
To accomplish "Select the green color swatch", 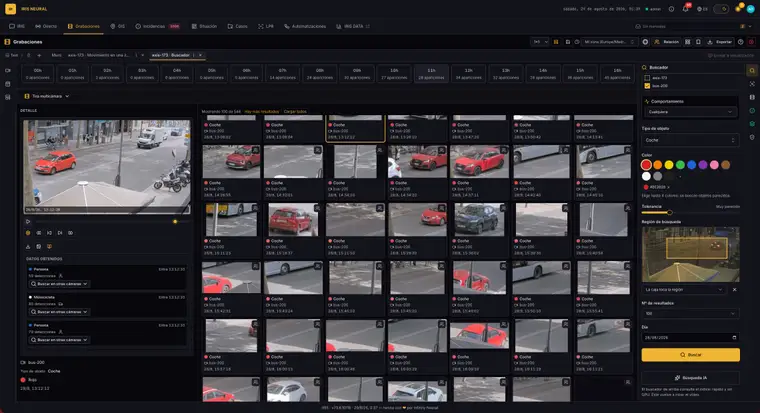I will point(681,165).
